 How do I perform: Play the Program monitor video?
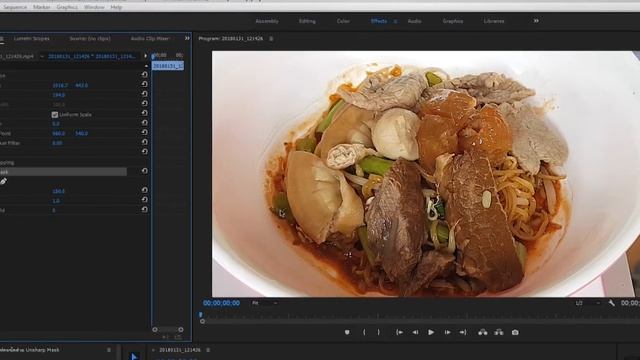[x=431, y=332]
